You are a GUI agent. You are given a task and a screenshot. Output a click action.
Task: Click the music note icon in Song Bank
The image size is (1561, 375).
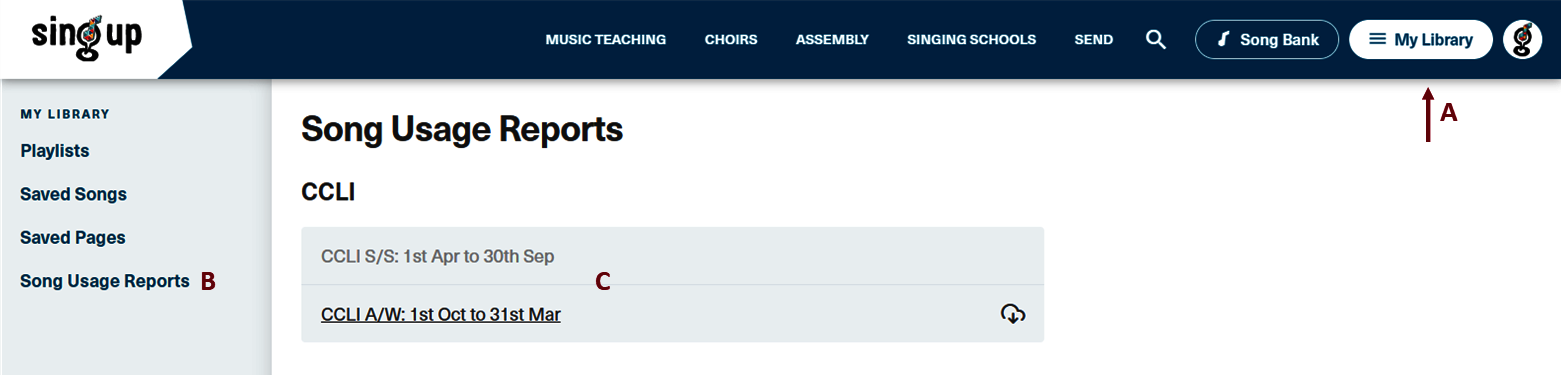pos(1222,40)
